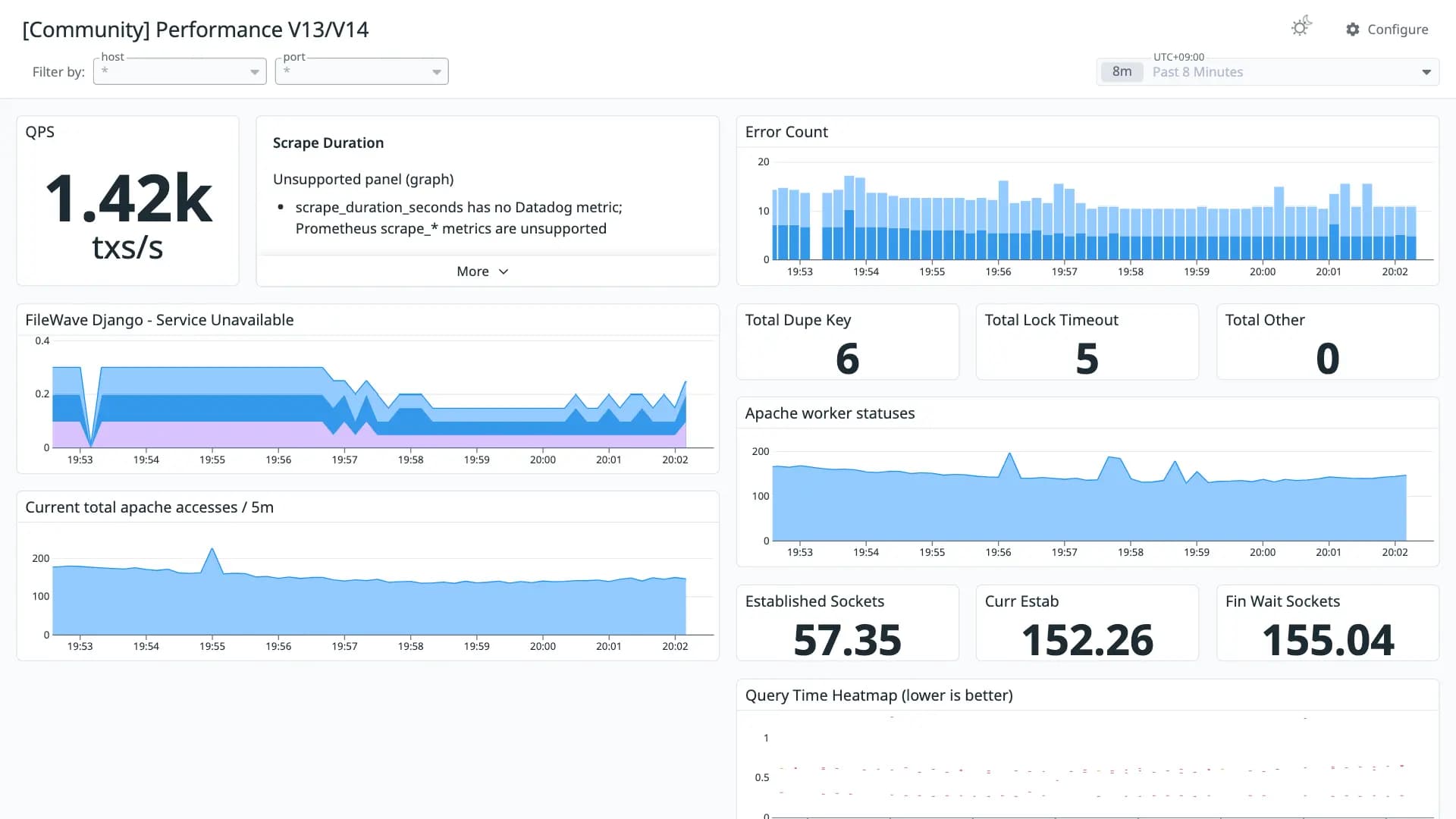The height and width of the screenshot is (819, 1456).
Task: Click the Total Other value 0
Action: click(1327, 358)
